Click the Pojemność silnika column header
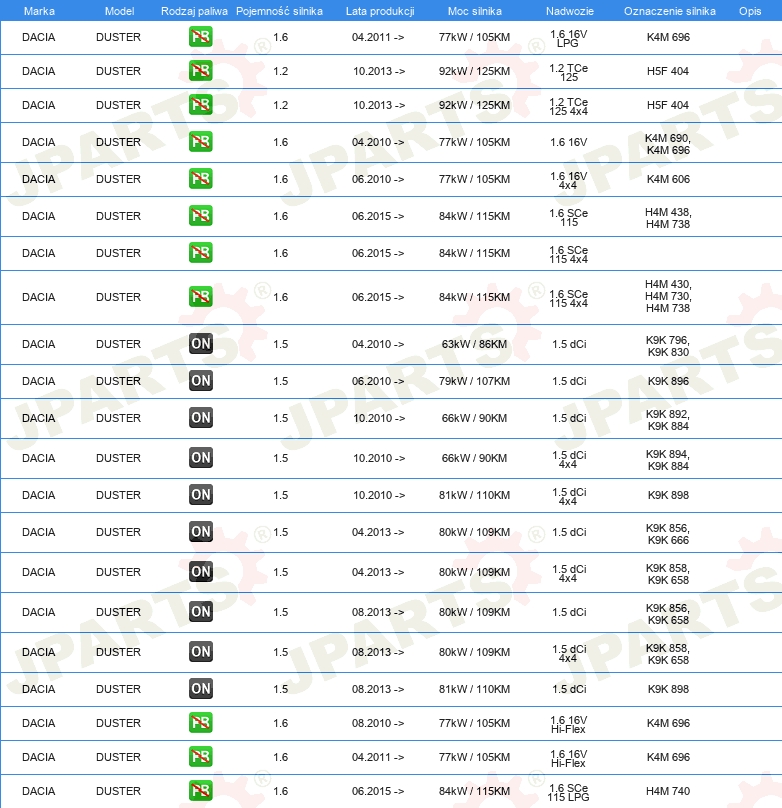Viewport: 782px width, 808px height. 279,11
